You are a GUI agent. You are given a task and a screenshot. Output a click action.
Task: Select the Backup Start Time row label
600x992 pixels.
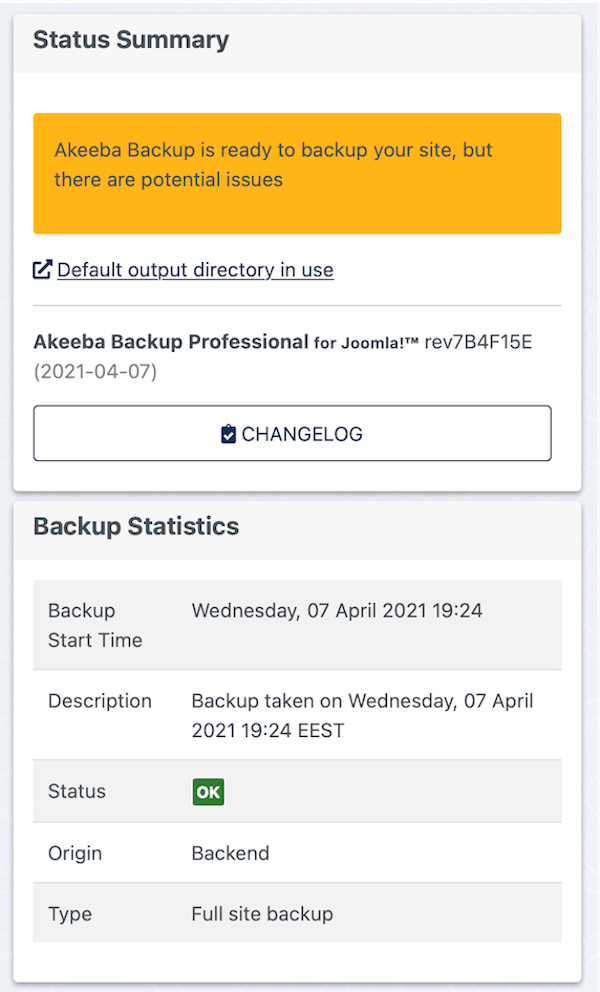pyautogui.click(x=95, y=625)
